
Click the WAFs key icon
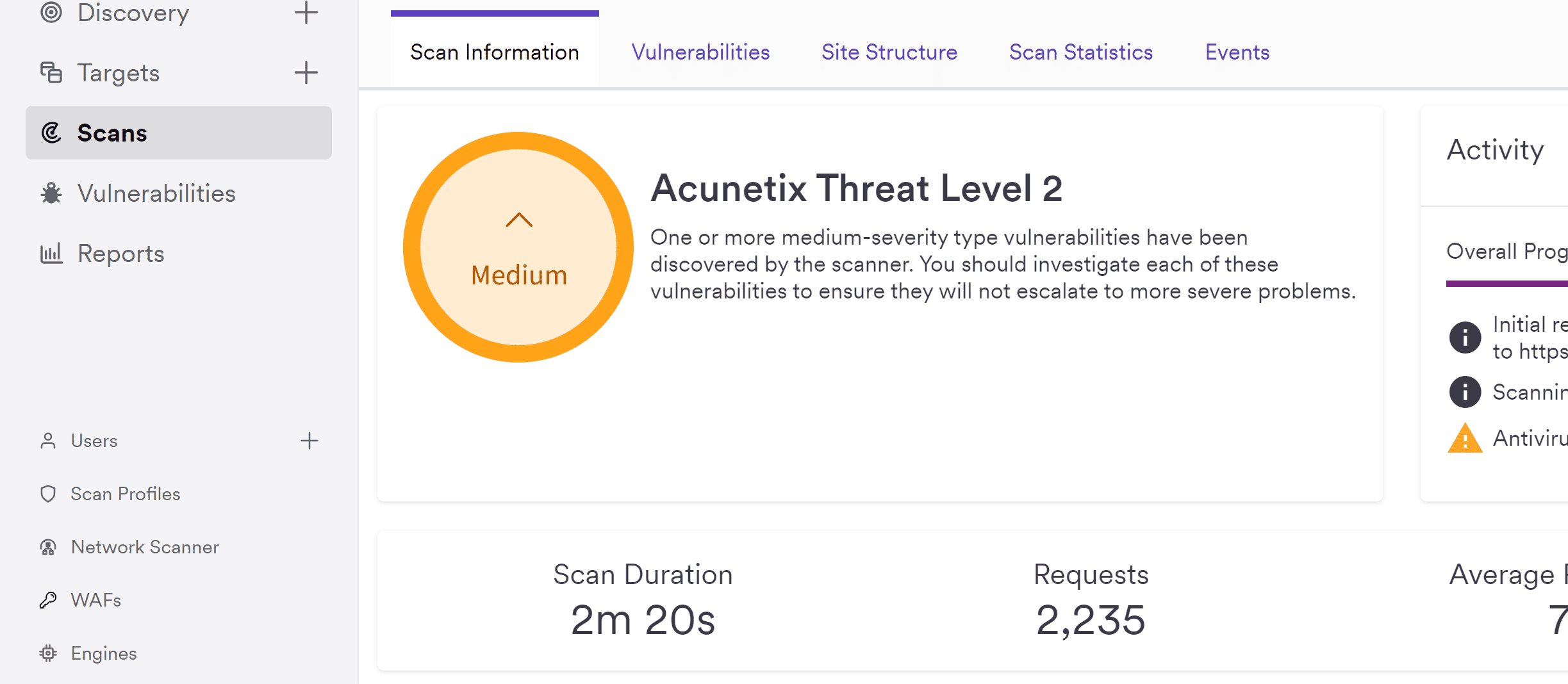48,600
